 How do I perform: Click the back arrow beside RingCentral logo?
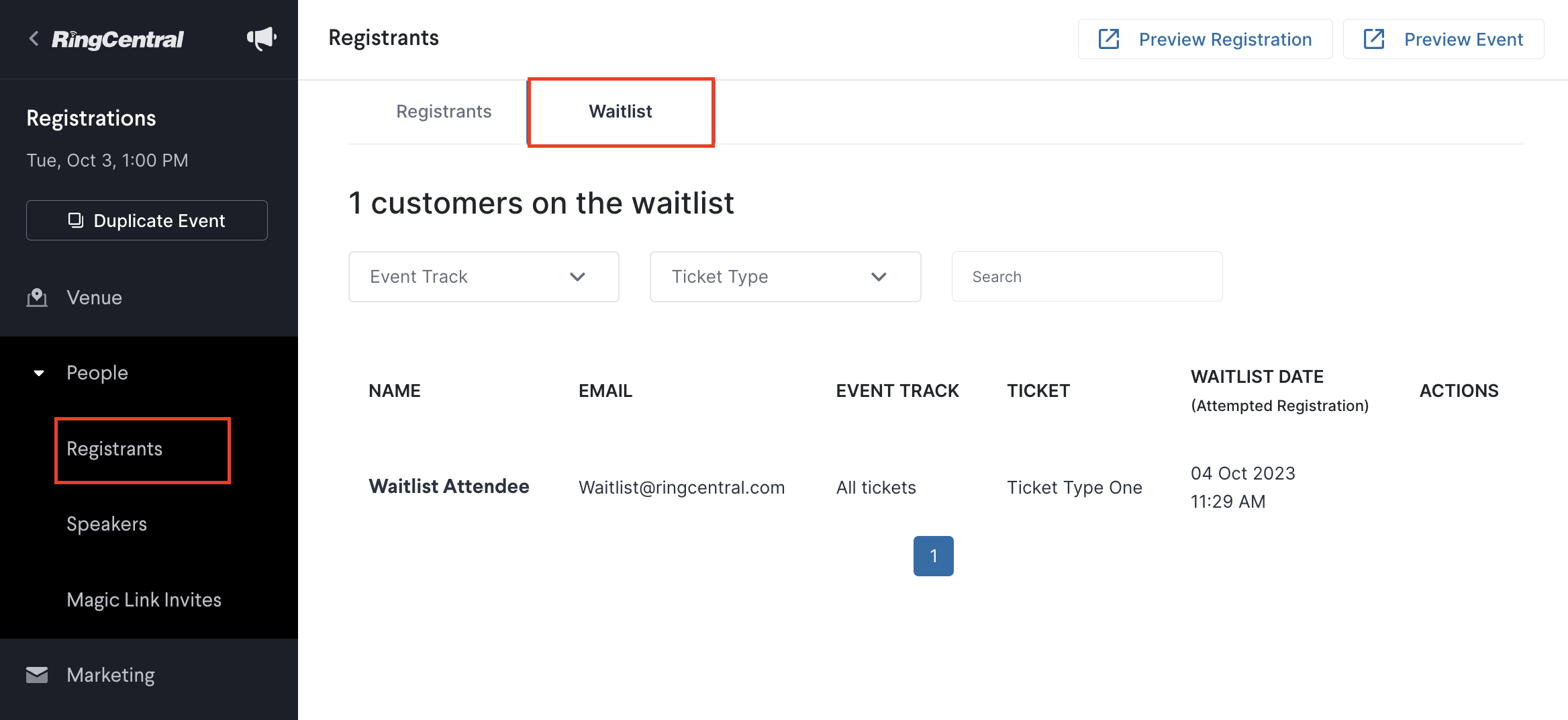pos(34,38)
